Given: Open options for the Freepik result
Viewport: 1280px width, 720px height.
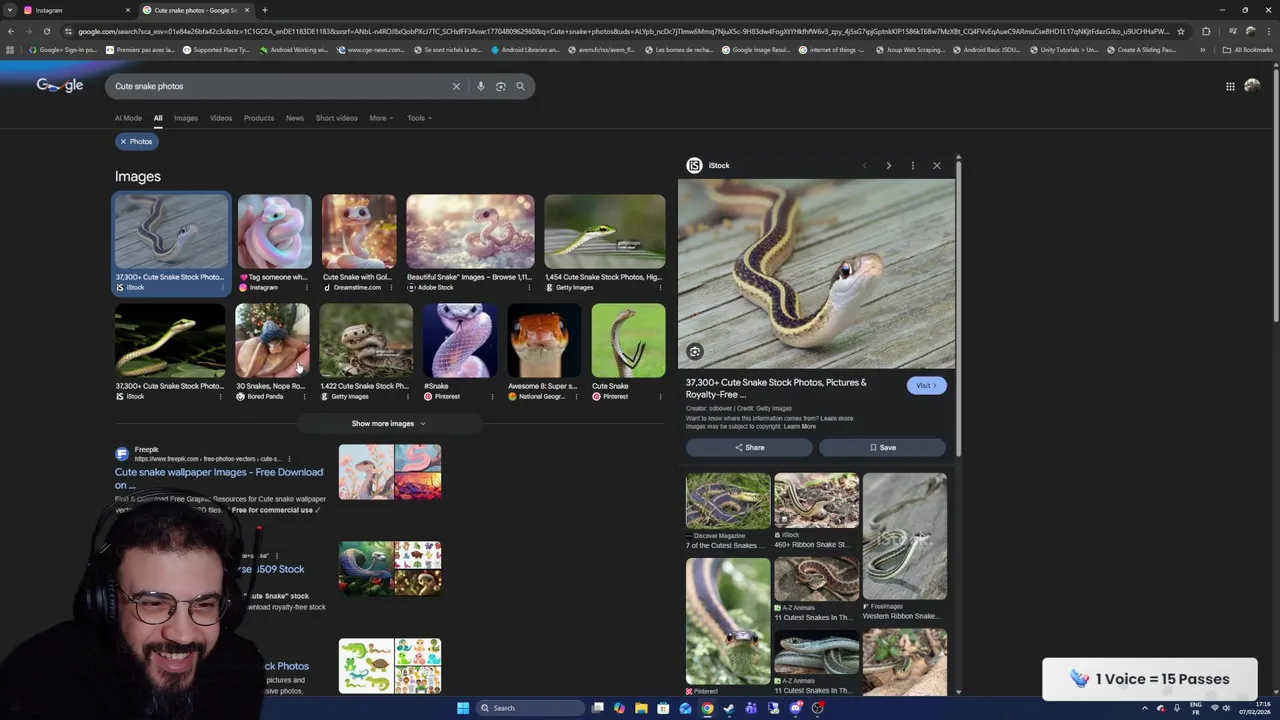Looking at the screenshot, I should pyautogui.click(x=289, y=459).
